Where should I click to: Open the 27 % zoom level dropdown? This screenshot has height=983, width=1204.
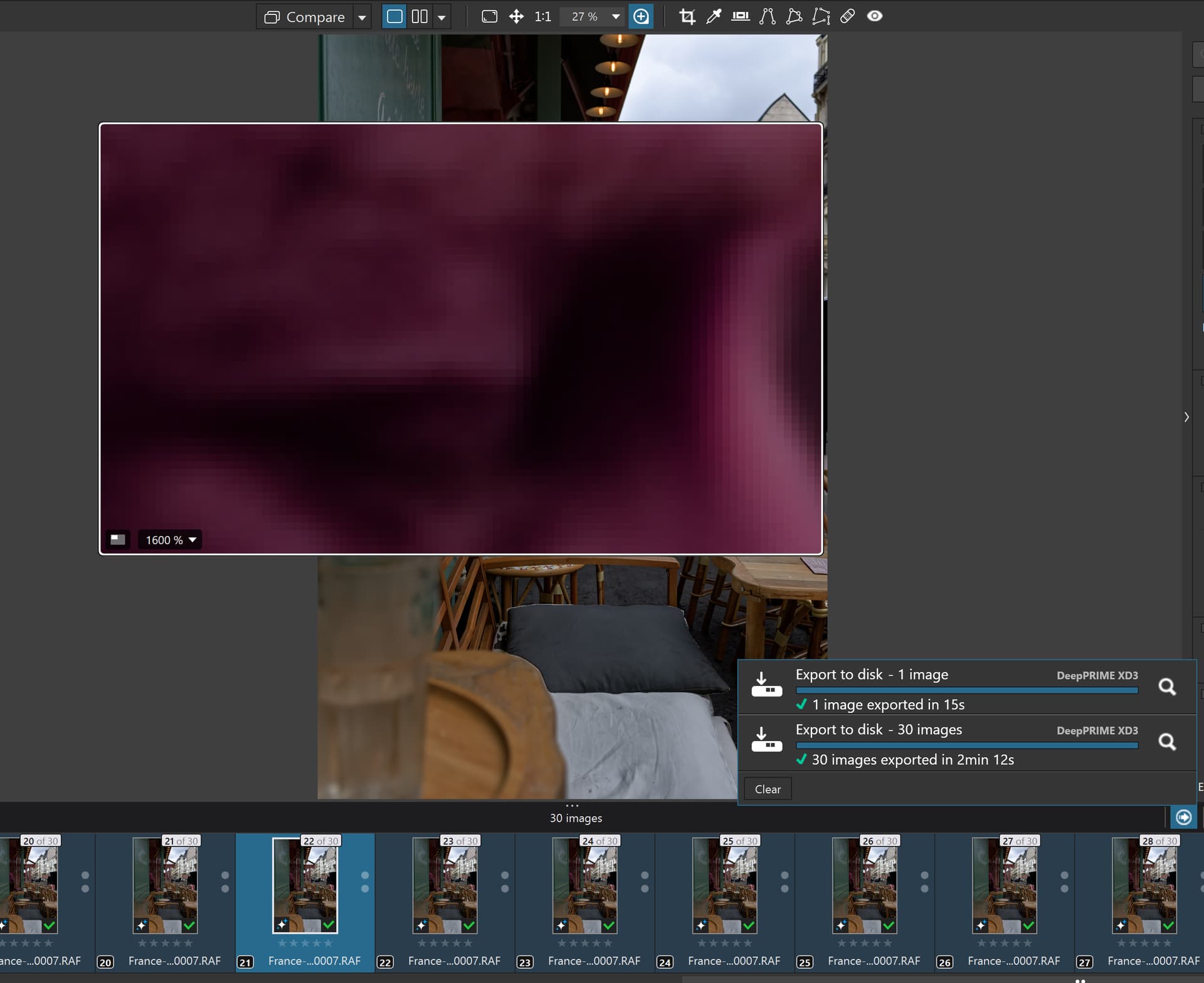pos(615,17)
